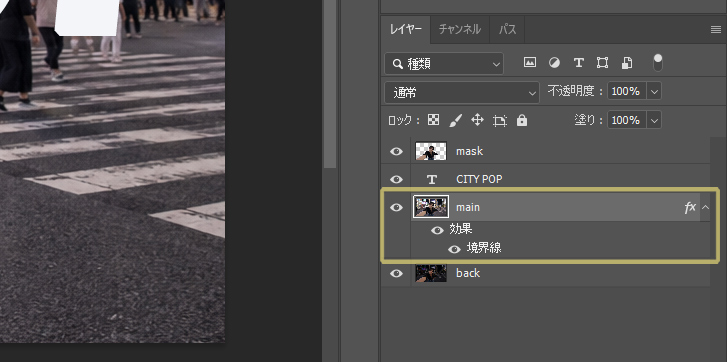Filter layers by pixel layer icon
The image size is (727, 362).
coord(529,63)
